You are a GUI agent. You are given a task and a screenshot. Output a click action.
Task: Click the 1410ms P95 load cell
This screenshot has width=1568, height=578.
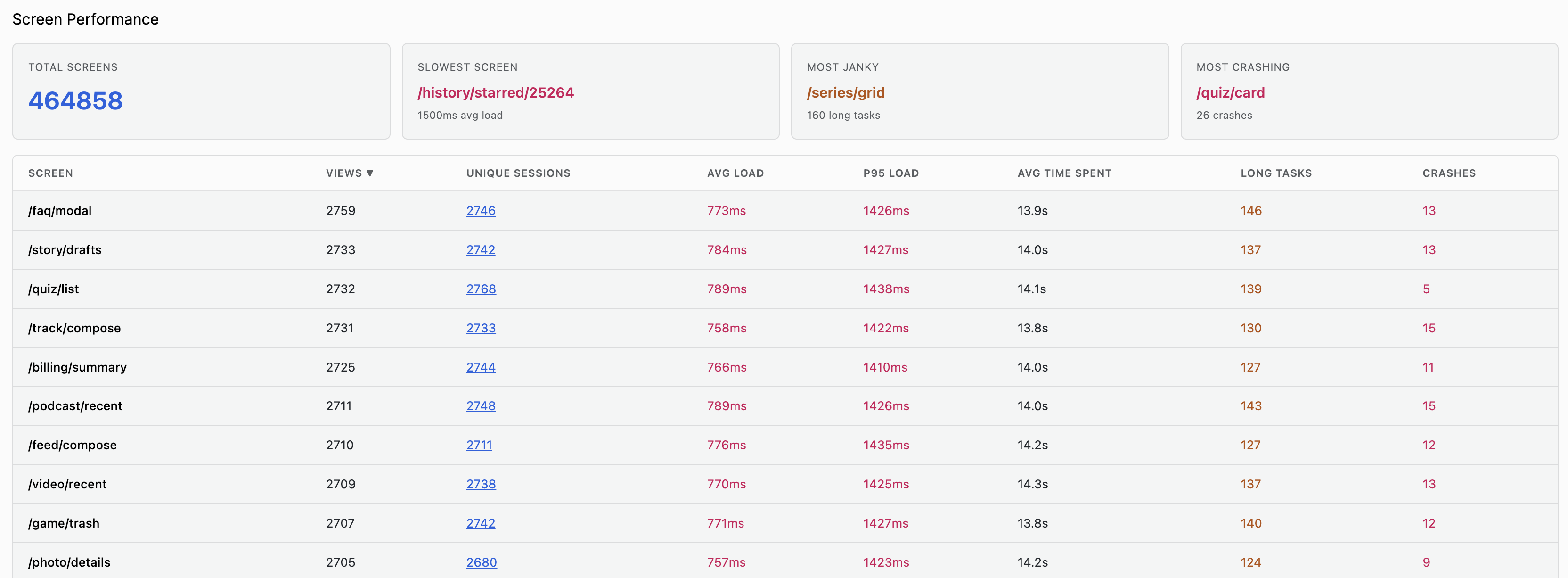point(885,367)
